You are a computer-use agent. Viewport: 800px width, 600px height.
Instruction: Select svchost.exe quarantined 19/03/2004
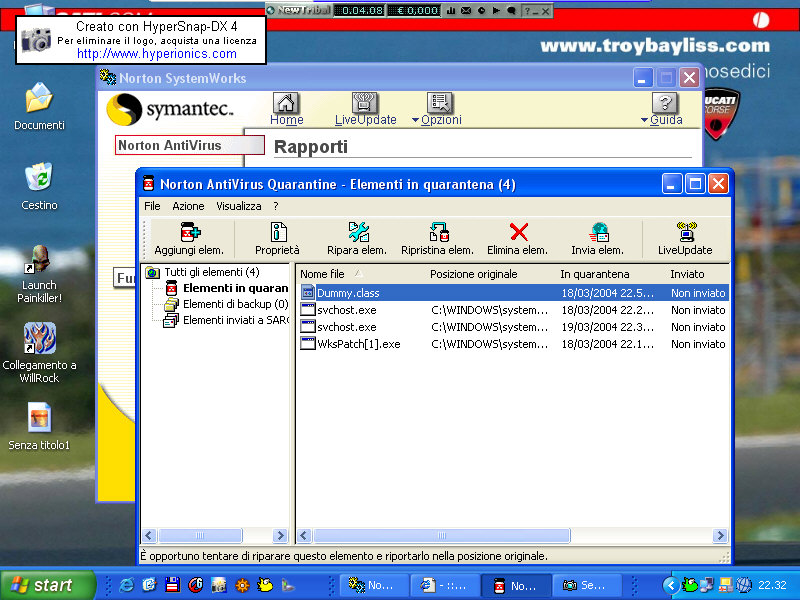512,327
